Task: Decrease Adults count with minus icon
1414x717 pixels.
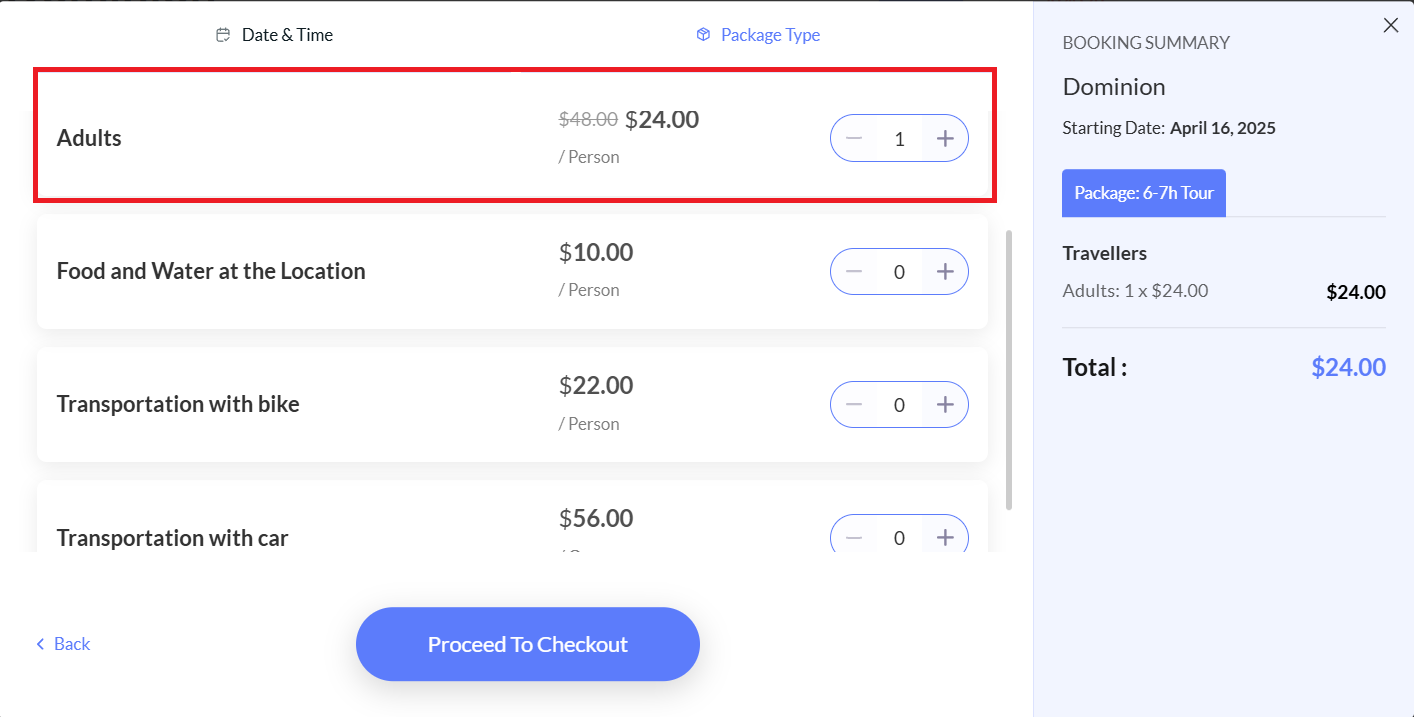Action: 854,138
